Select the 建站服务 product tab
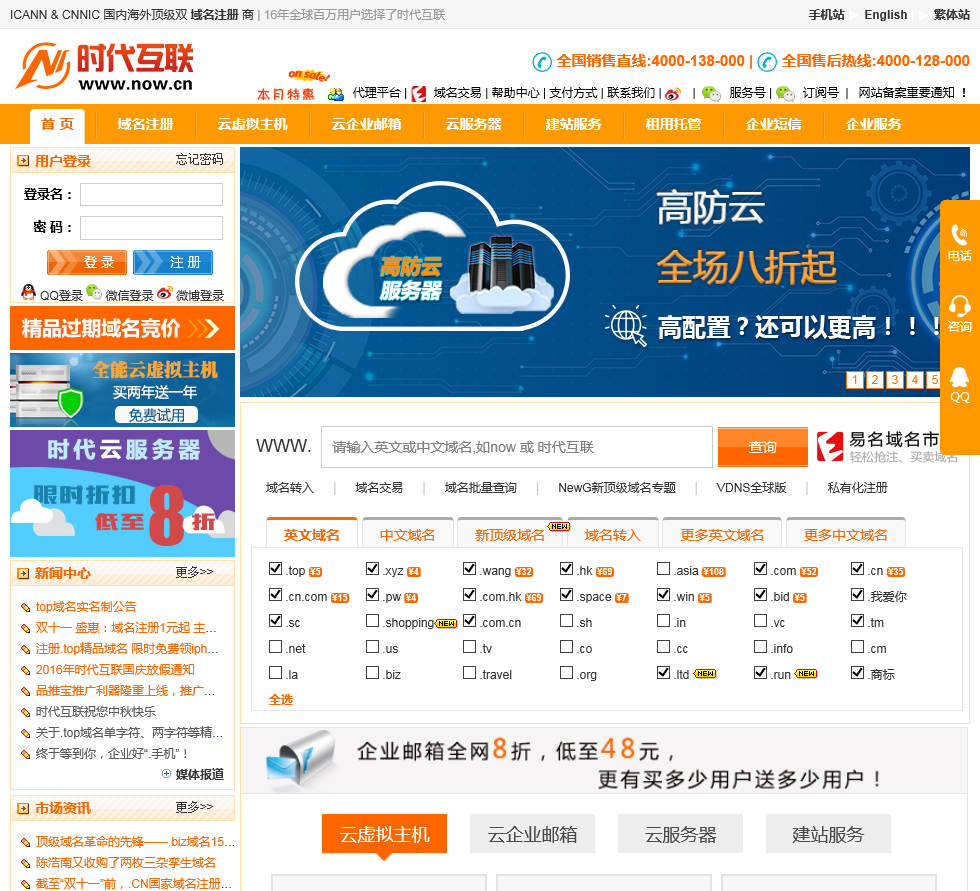 828,834
